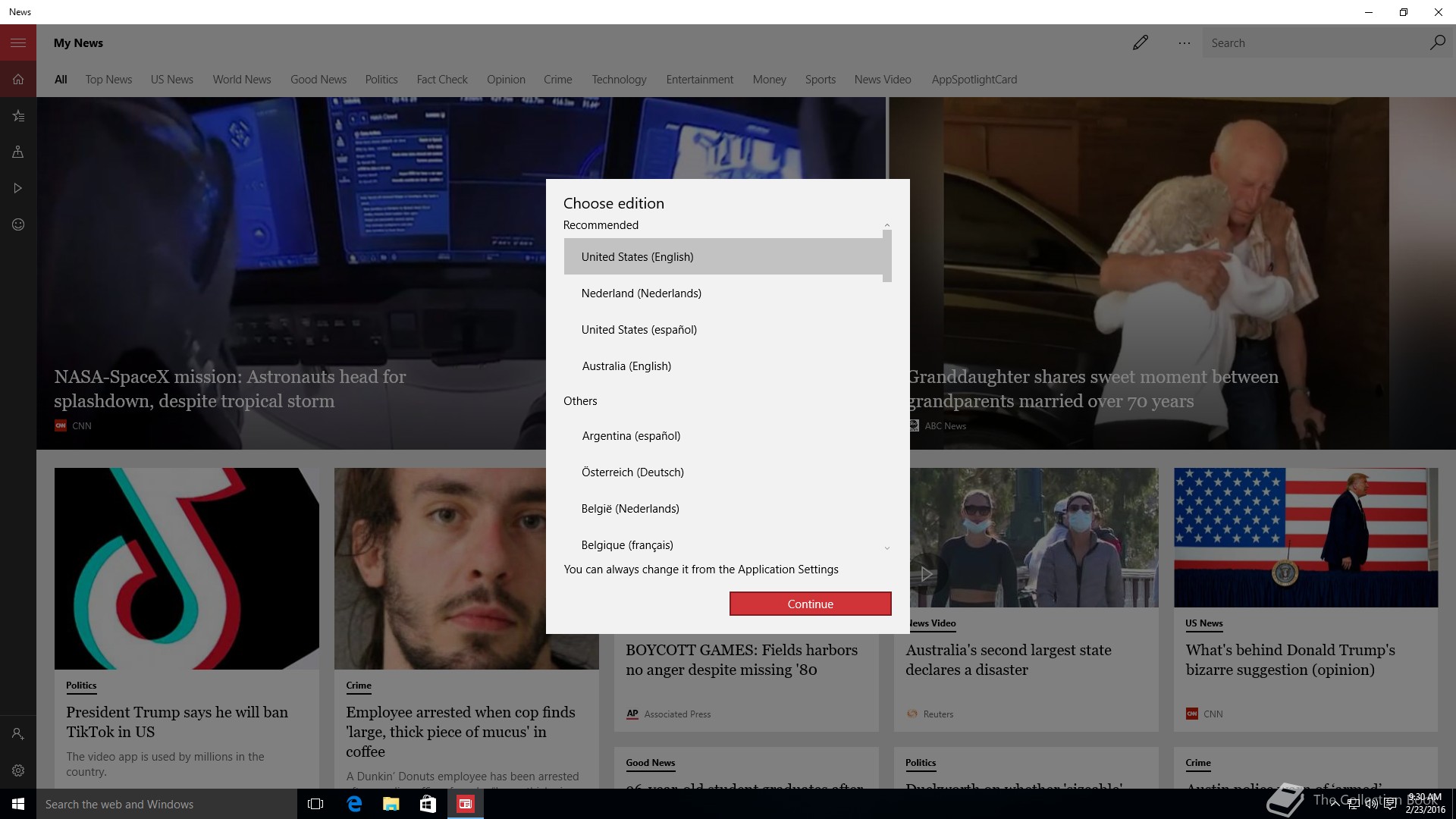This screenshot has height=819, width=1456.
Task: Select Argentina (español) edition
Action: (723, 436)
